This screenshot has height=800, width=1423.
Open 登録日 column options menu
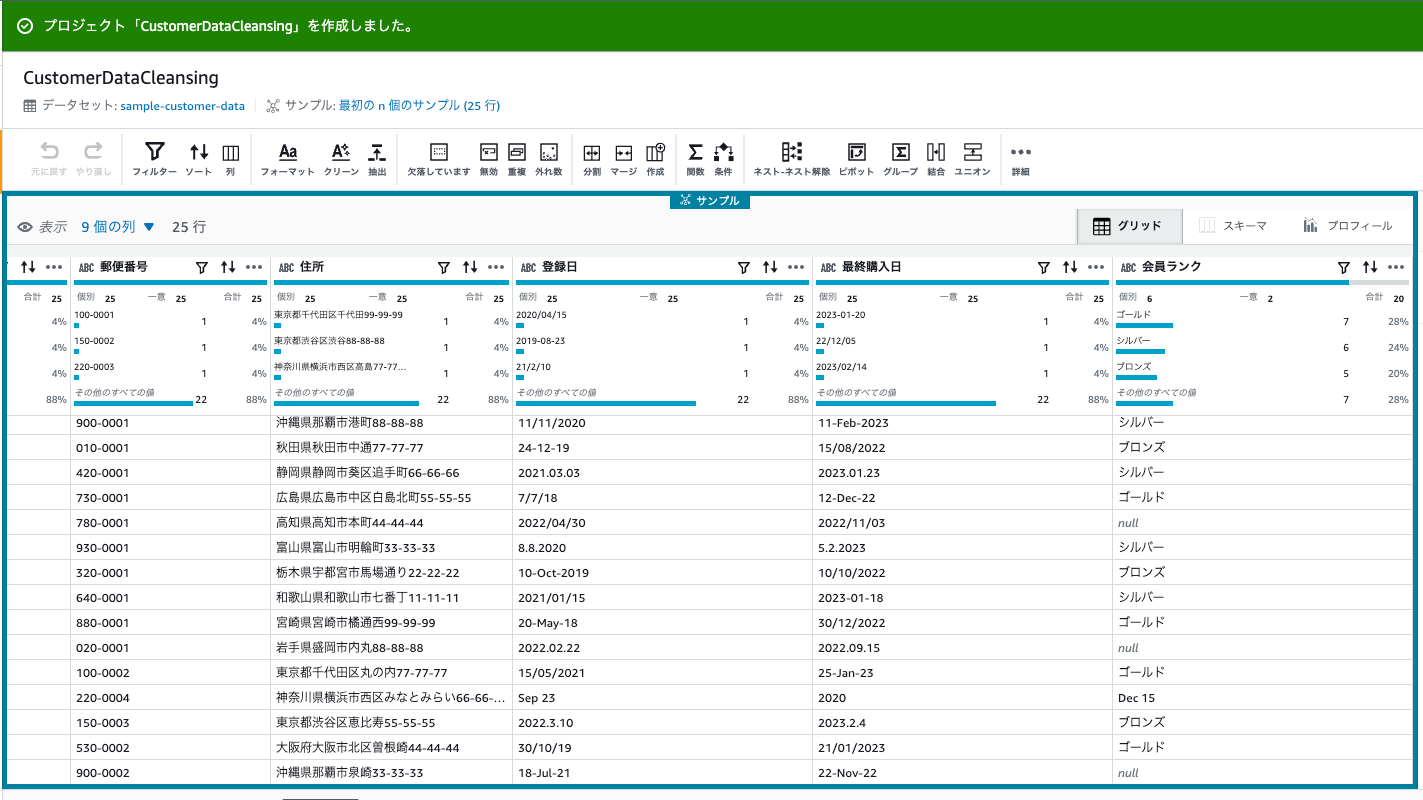pyautogui.click(x=796, y=267)
